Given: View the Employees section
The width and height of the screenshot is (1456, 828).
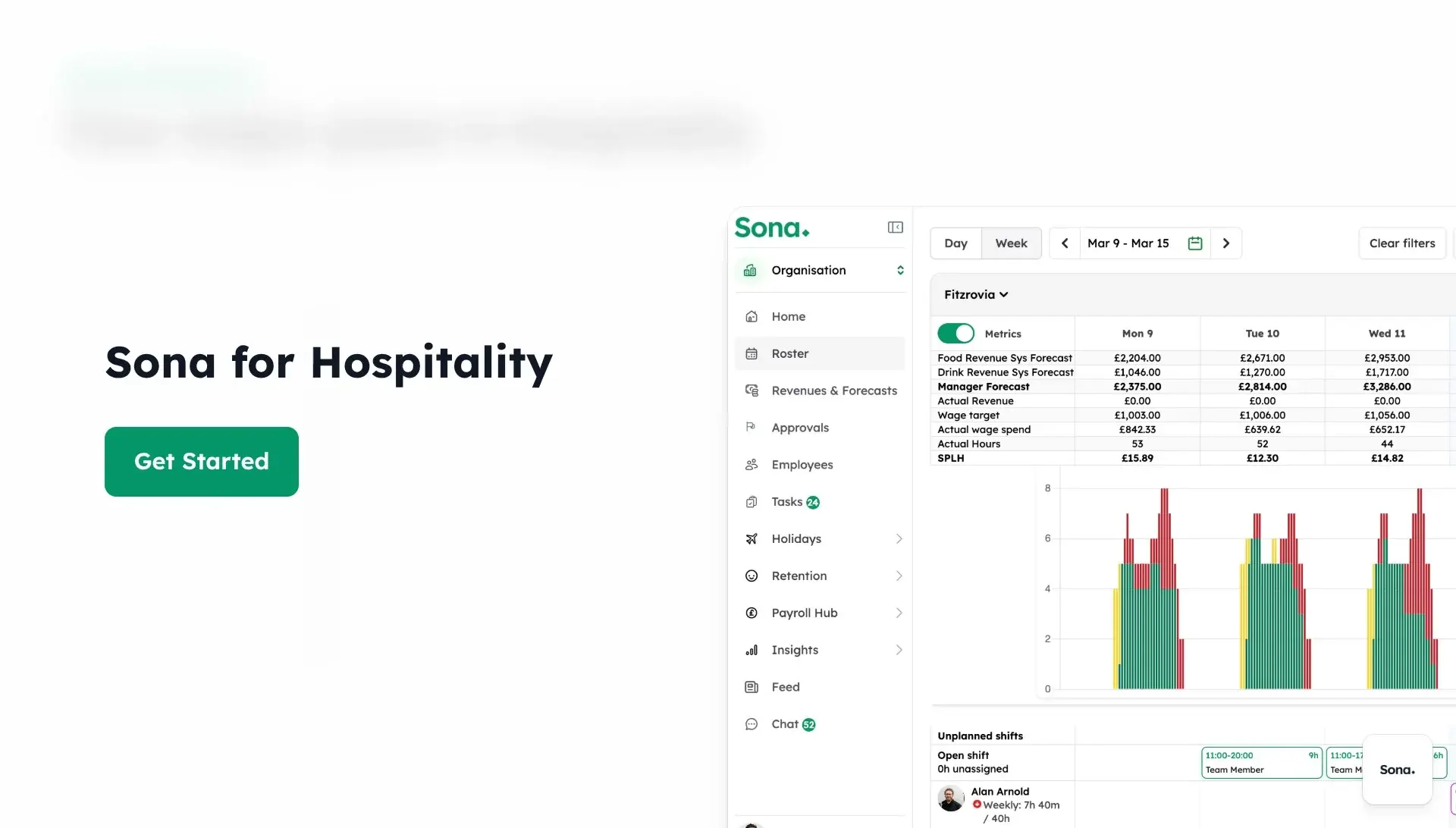Looking at the screenshot, I should click(802, 464).
